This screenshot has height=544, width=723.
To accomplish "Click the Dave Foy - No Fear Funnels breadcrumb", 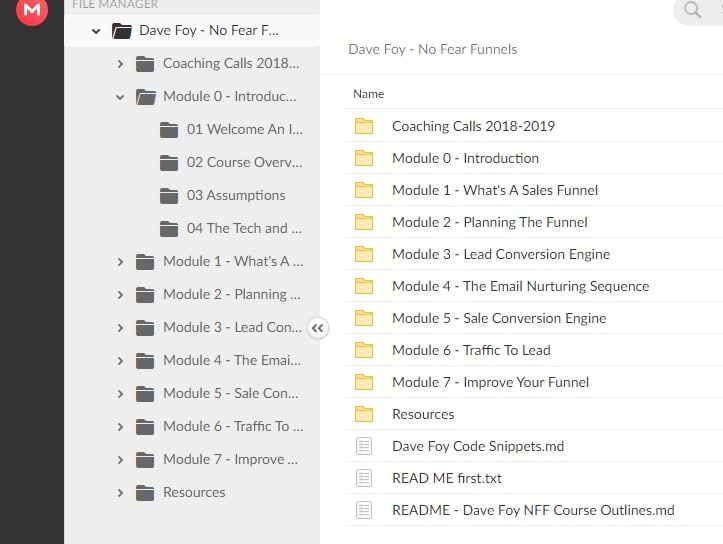I will (x=432, y=49).
